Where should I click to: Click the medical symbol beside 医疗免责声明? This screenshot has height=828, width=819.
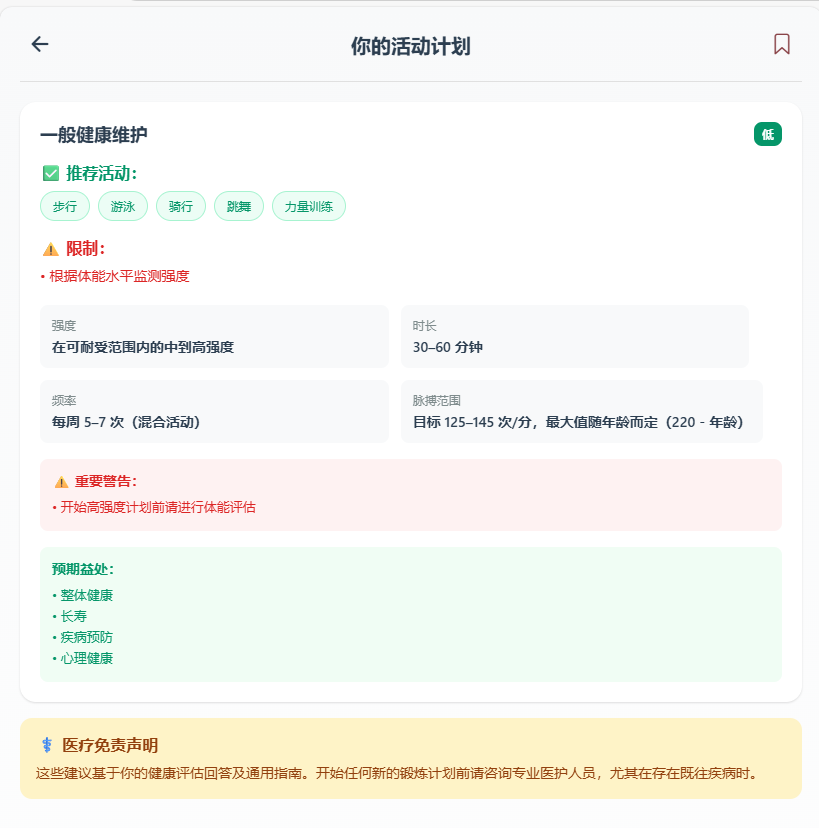pyautogui.click(x=47, y=745)
